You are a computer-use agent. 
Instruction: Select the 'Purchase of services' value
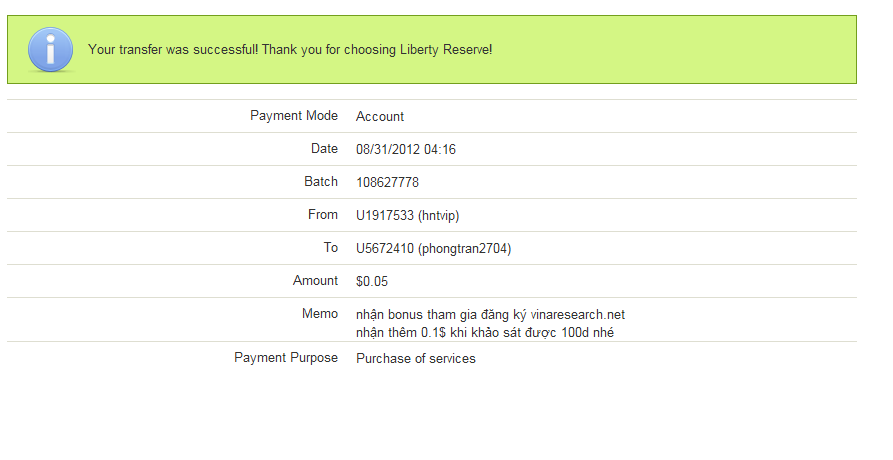coord(416,359)
